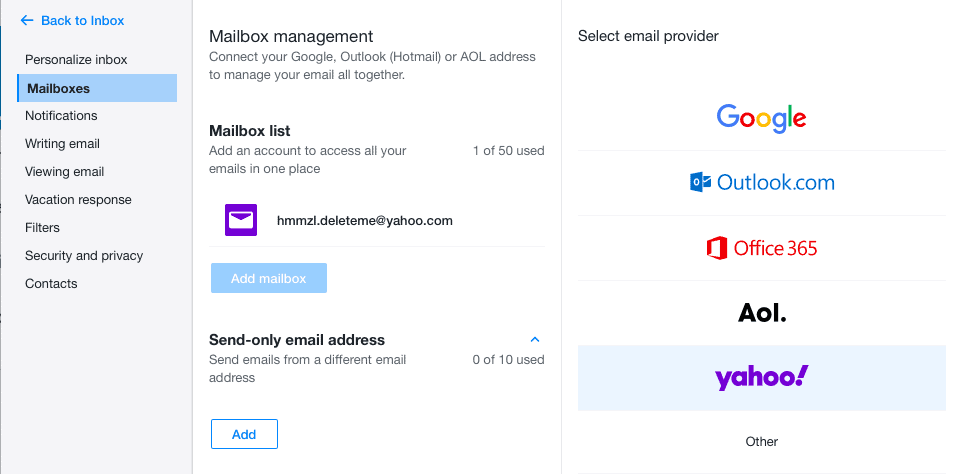Open Security and privacy settings
This screenshot has height=474, width=961.
(84, 256)
